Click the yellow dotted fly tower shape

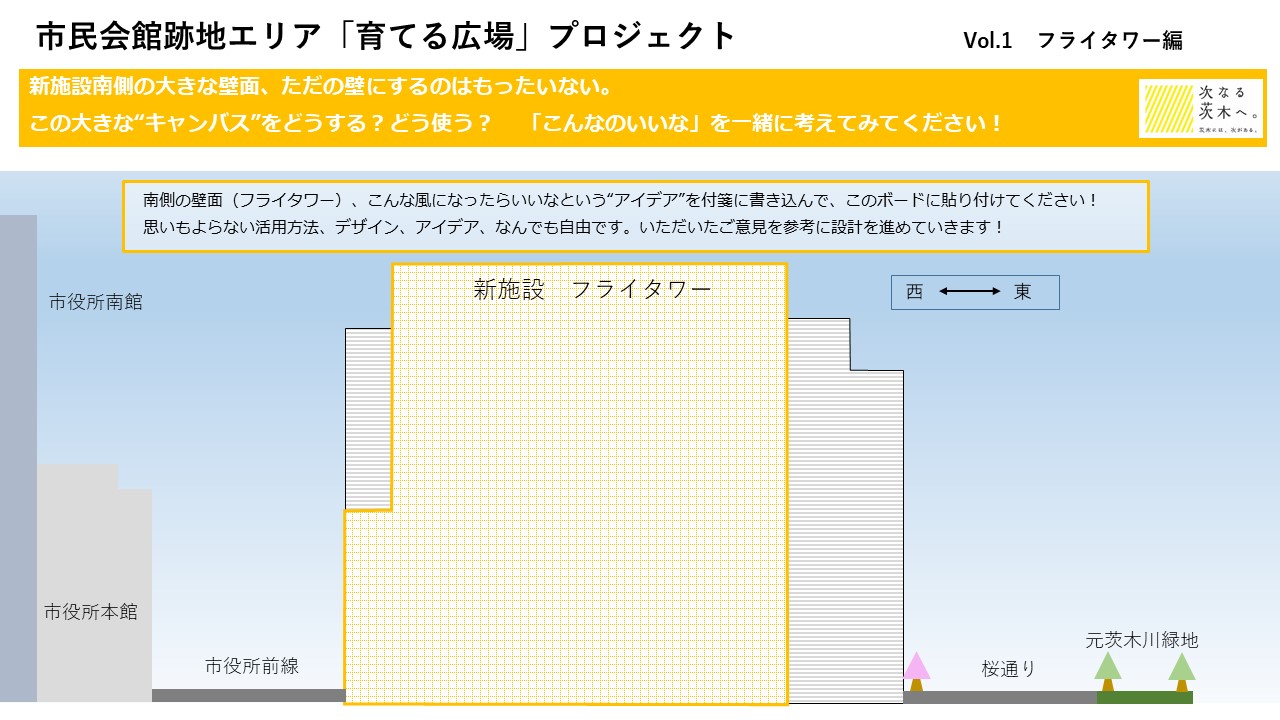click(566, 484)
